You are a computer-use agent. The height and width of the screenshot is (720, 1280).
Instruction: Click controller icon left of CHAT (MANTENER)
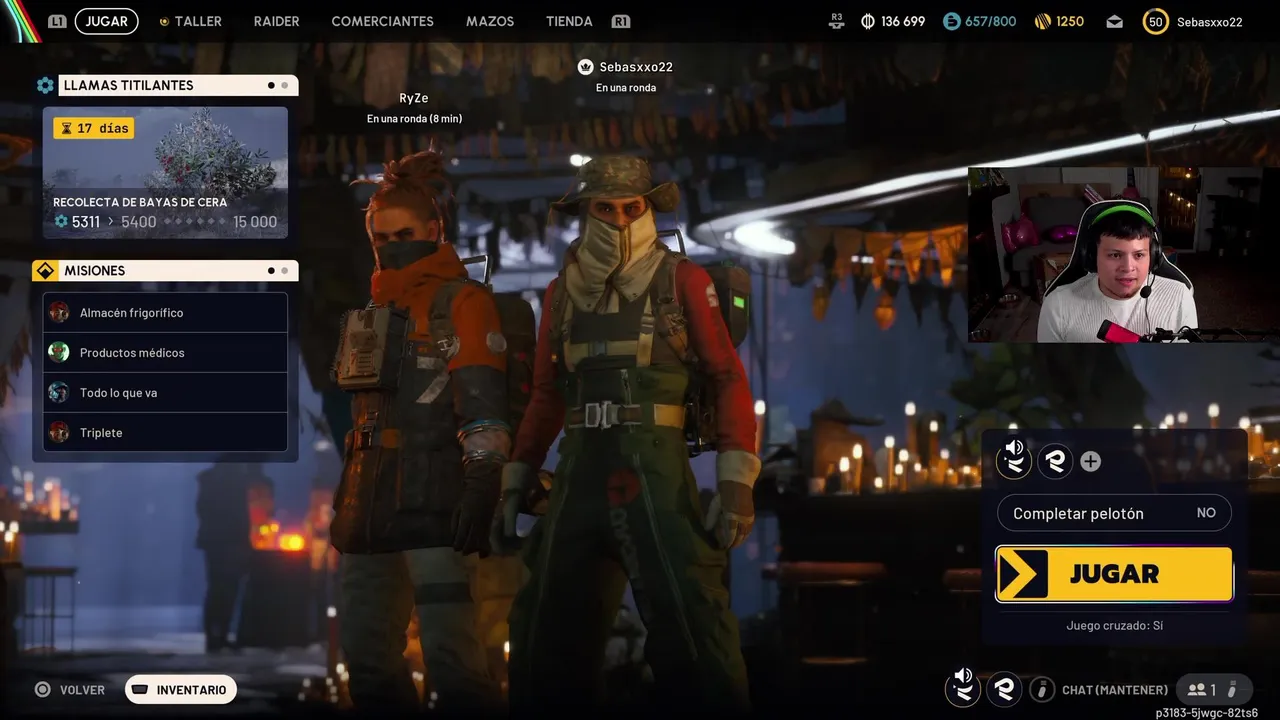(1042, 689)
